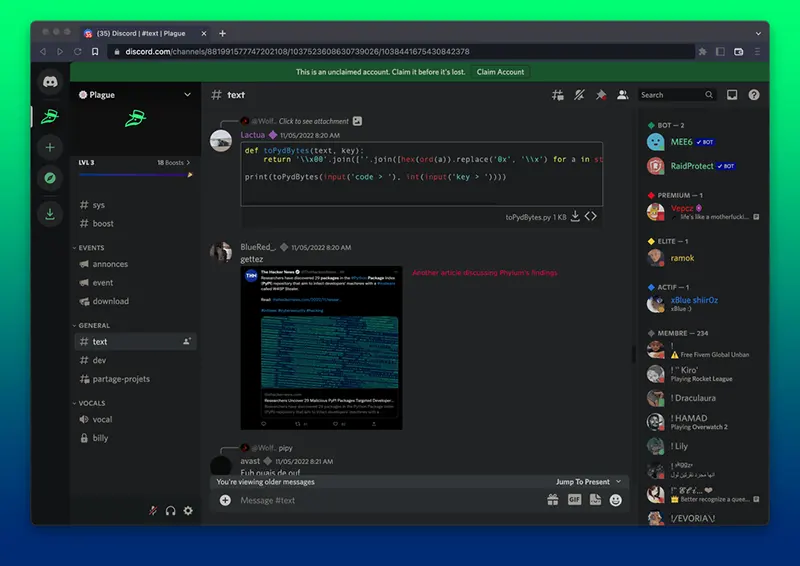The image size is (800, 566).
Task: Open Threads icon in channel header
Action: click(x=558, y=95)
